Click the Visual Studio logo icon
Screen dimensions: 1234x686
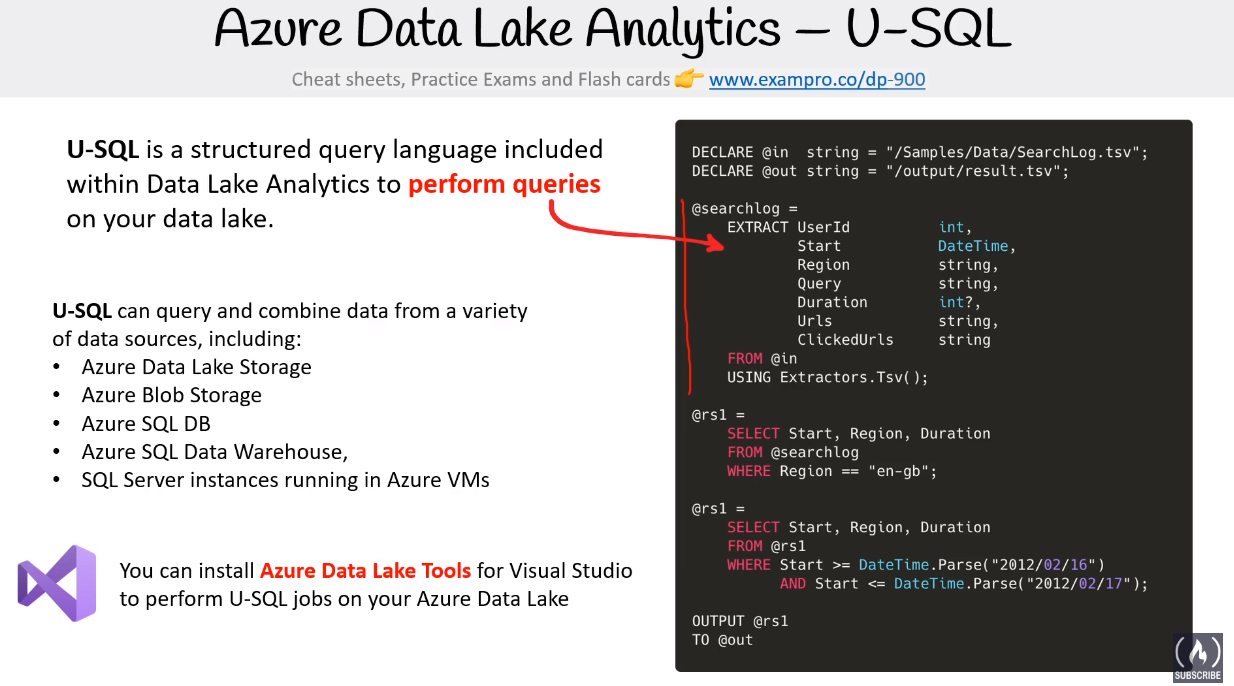tap(57, 583)
